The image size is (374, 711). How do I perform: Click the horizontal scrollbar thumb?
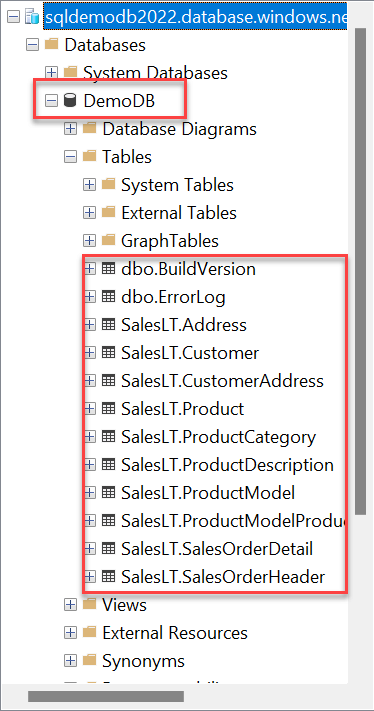pos(106,696)
